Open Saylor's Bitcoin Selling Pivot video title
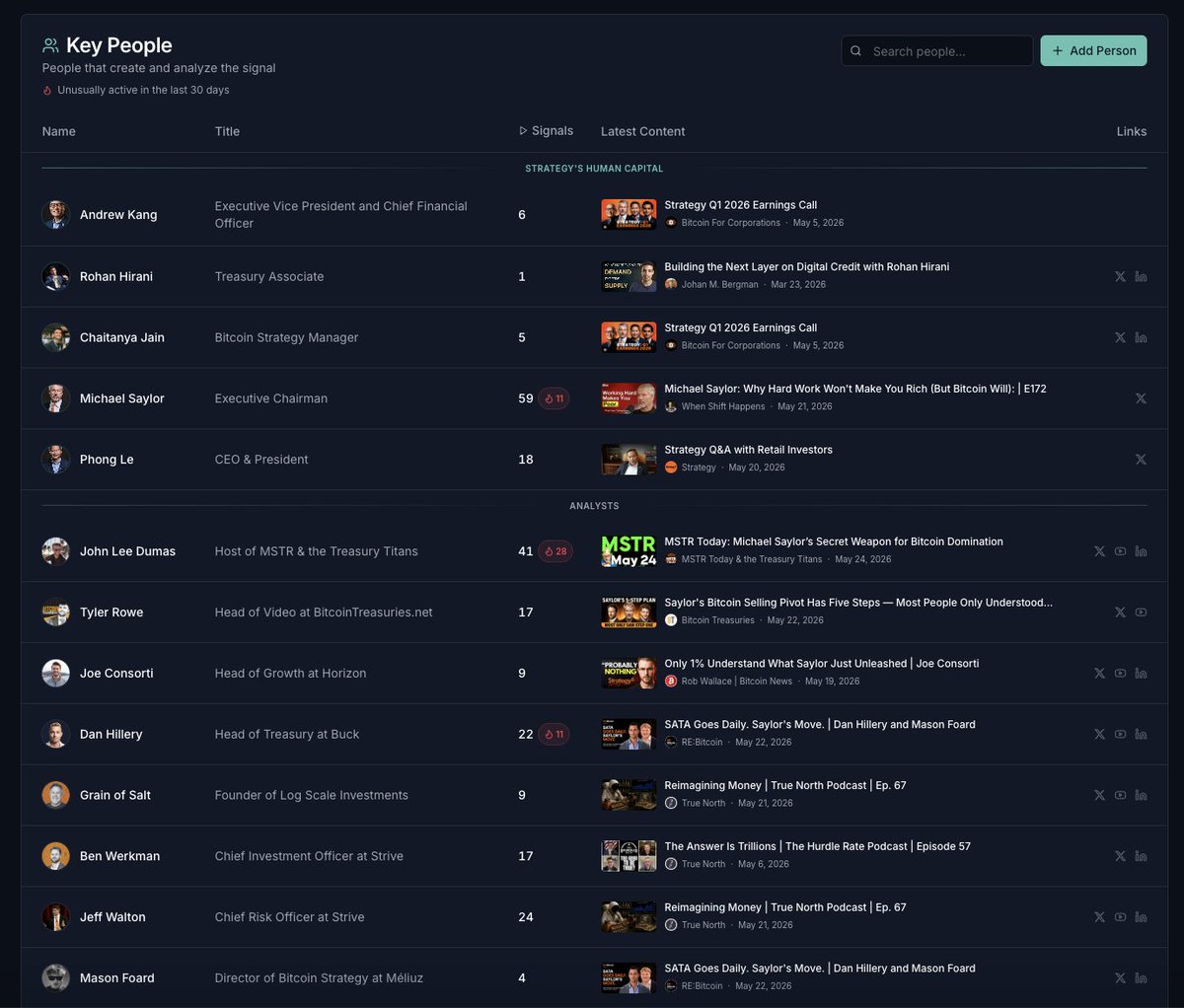1184x1008 pixels. tap(857, 603)
